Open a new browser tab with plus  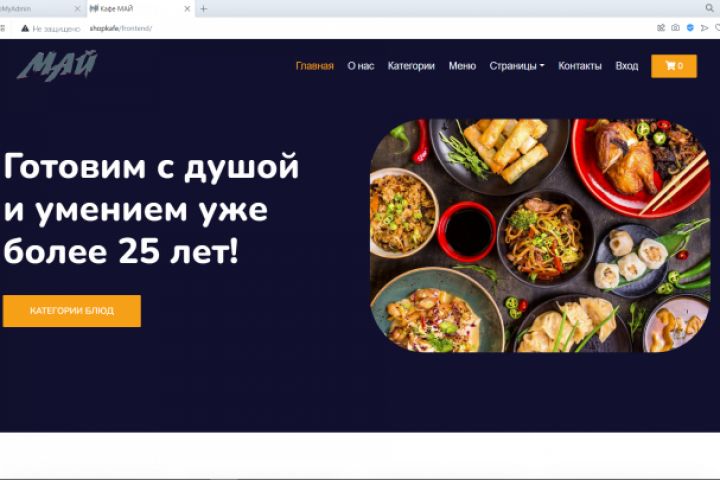pos(203,9)
